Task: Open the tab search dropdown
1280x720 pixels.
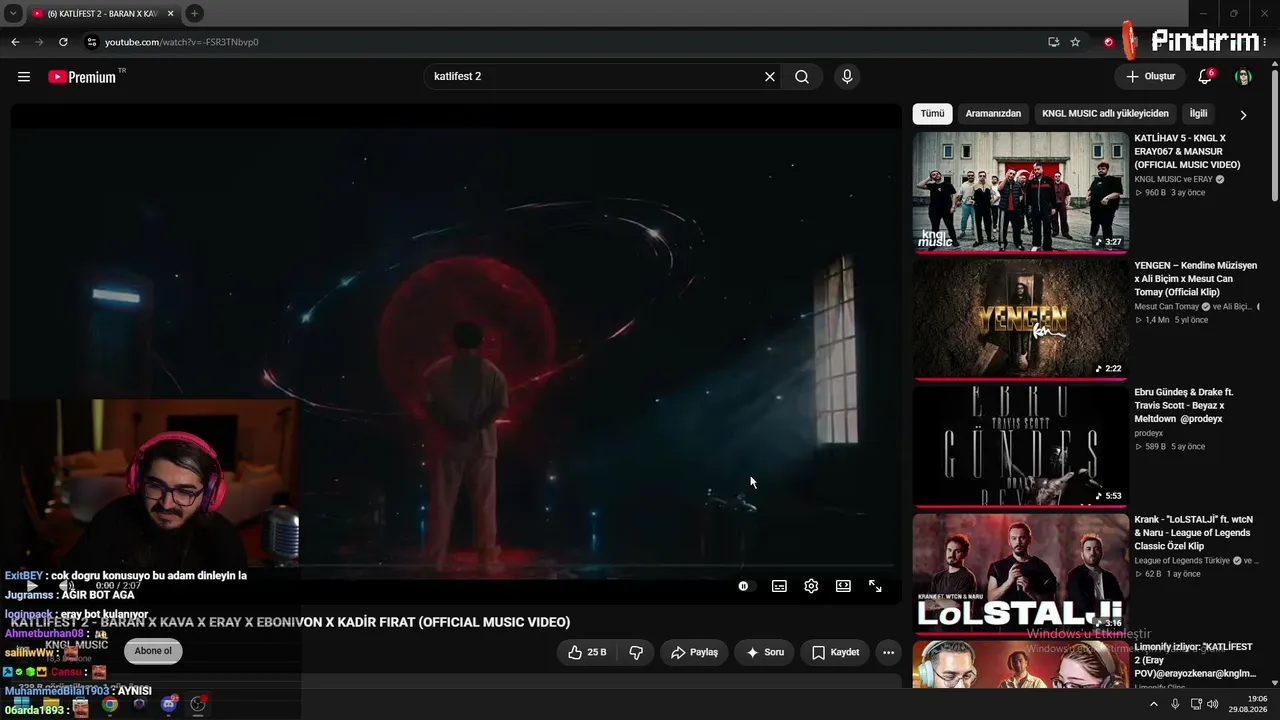Action: pos(13,14)
